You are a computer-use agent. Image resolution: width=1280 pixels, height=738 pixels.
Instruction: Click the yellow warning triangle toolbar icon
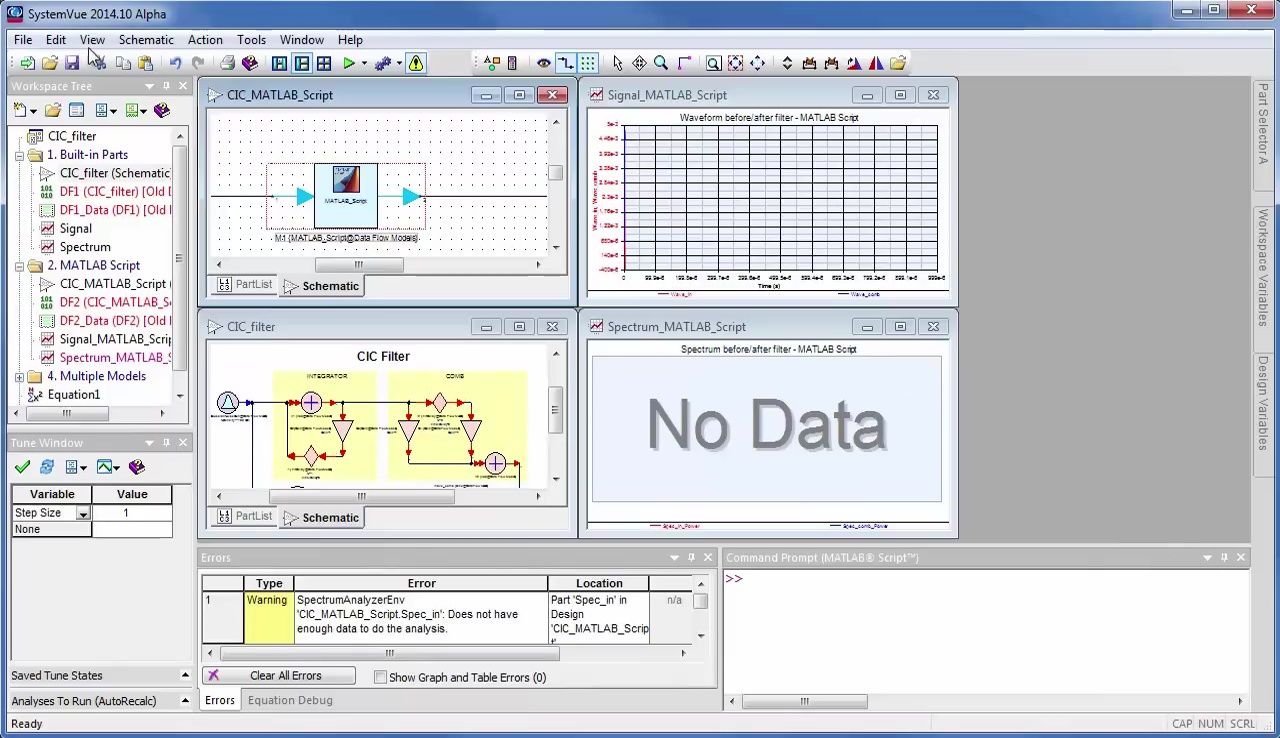click(x=415, y=63)
